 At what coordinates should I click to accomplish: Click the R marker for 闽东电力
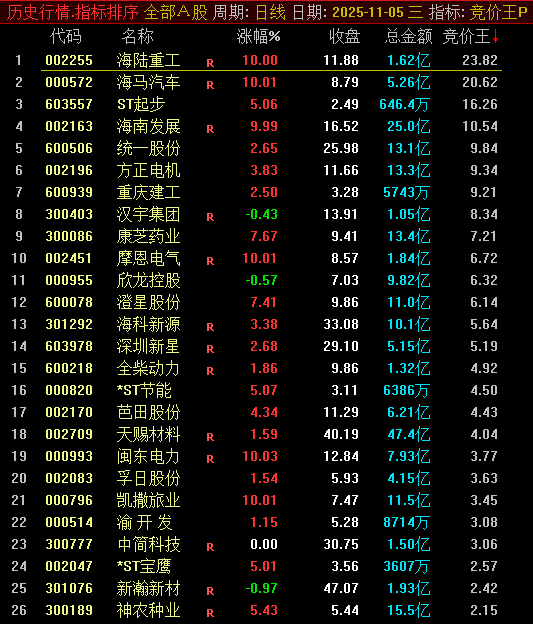coord(210,459)
